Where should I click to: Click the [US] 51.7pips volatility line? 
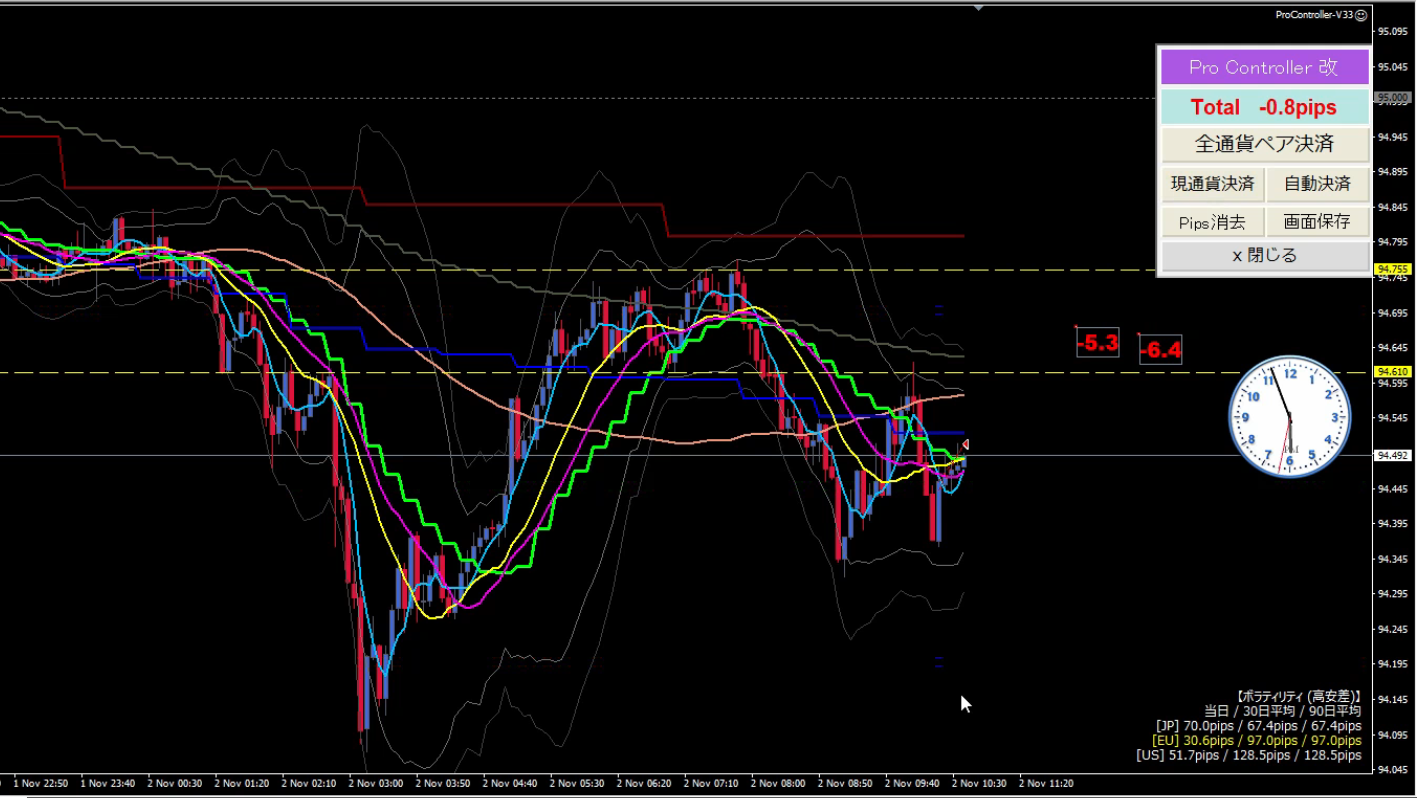point(1249,756)
